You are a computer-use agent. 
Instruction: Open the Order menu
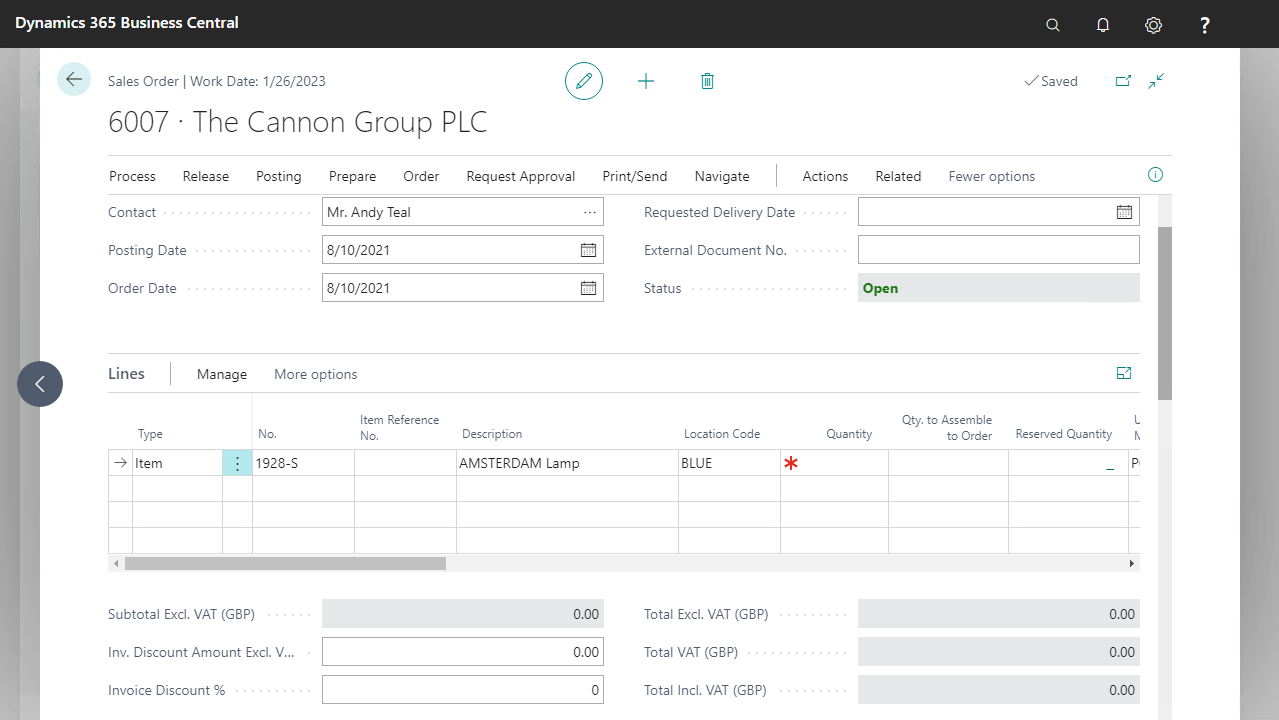point(421,176)
